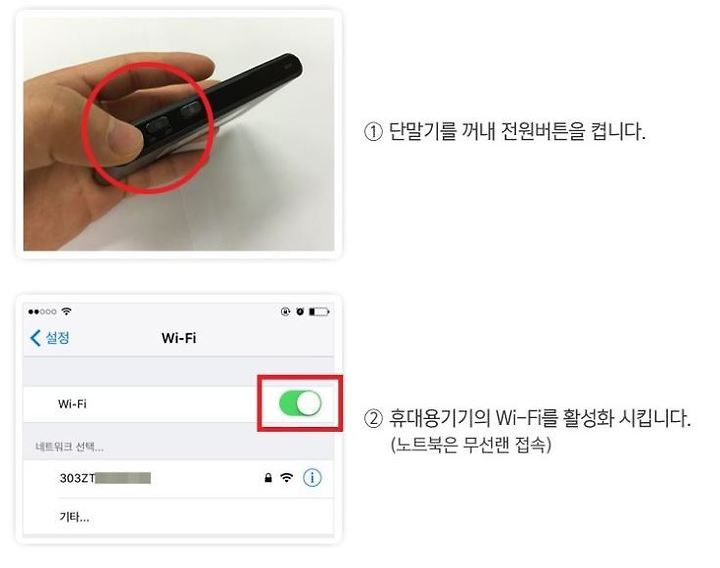Click the Wi-Fi row label
The width and height of the screenshot is (720, 568).
[72, 404]
